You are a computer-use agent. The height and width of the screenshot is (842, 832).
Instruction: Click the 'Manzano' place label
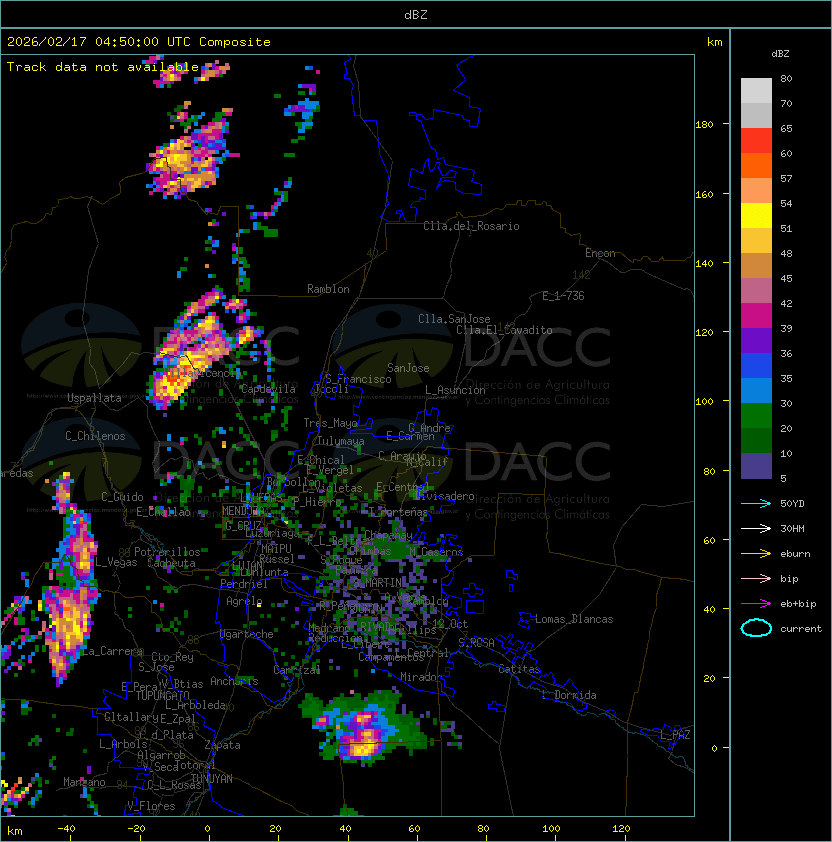84,782
